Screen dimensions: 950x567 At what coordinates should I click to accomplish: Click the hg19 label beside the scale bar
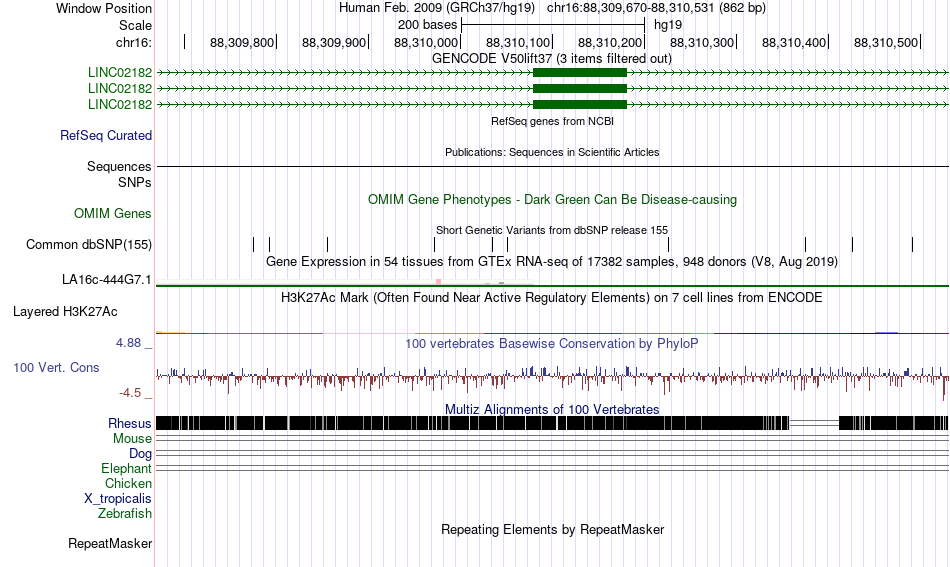tap(668, 25)
